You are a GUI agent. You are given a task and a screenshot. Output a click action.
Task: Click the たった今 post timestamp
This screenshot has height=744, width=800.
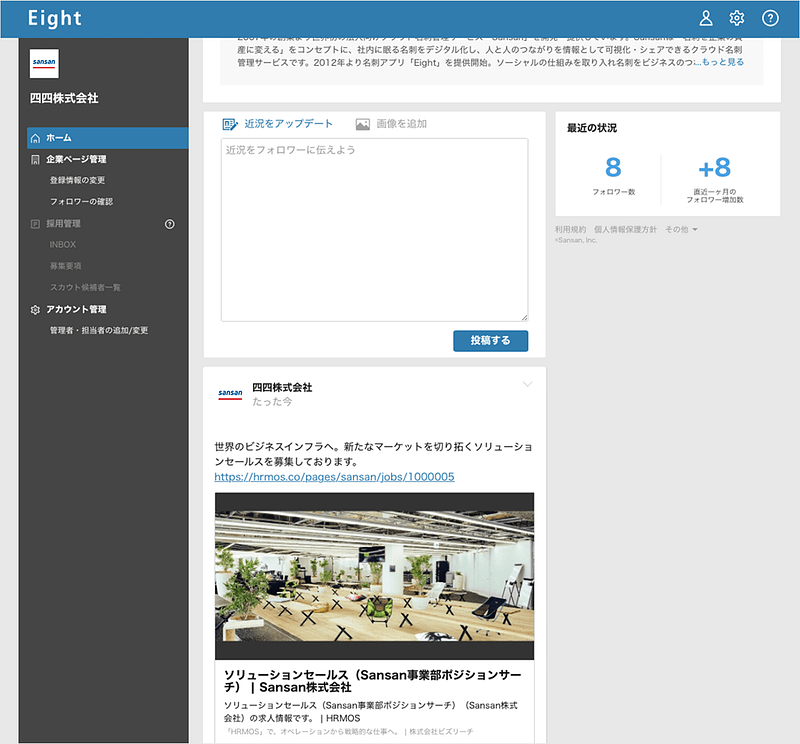pos(272,402)
